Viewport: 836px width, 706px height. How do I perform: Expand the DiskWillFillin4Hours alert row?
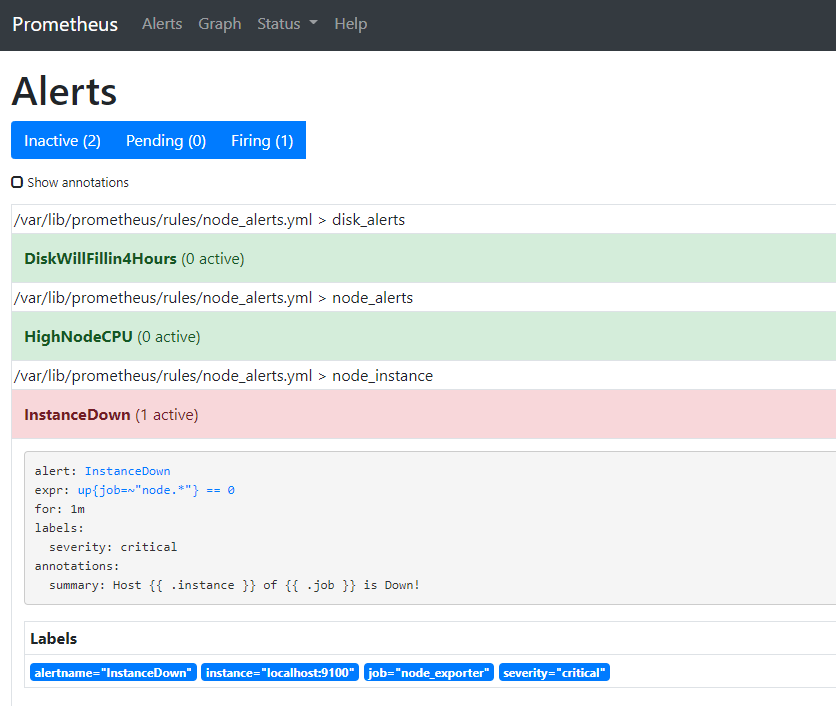[423, 259]
